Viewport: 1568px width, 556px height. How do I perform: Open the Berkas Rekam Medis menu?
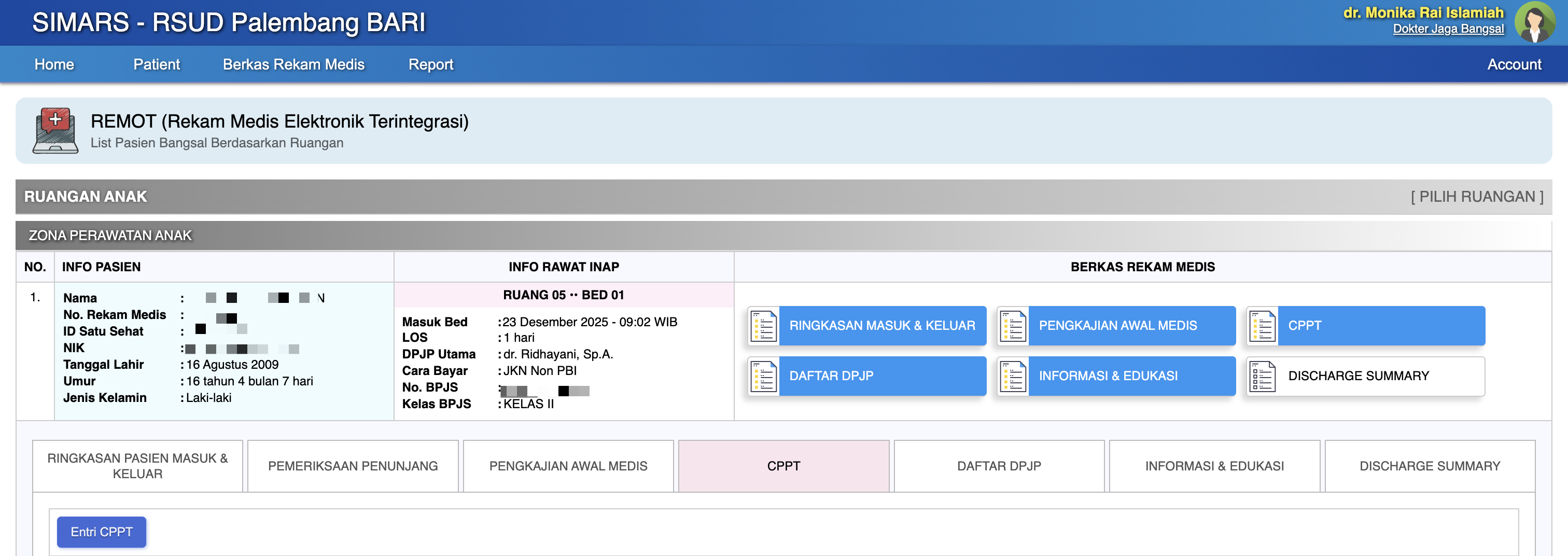point(293,64)
